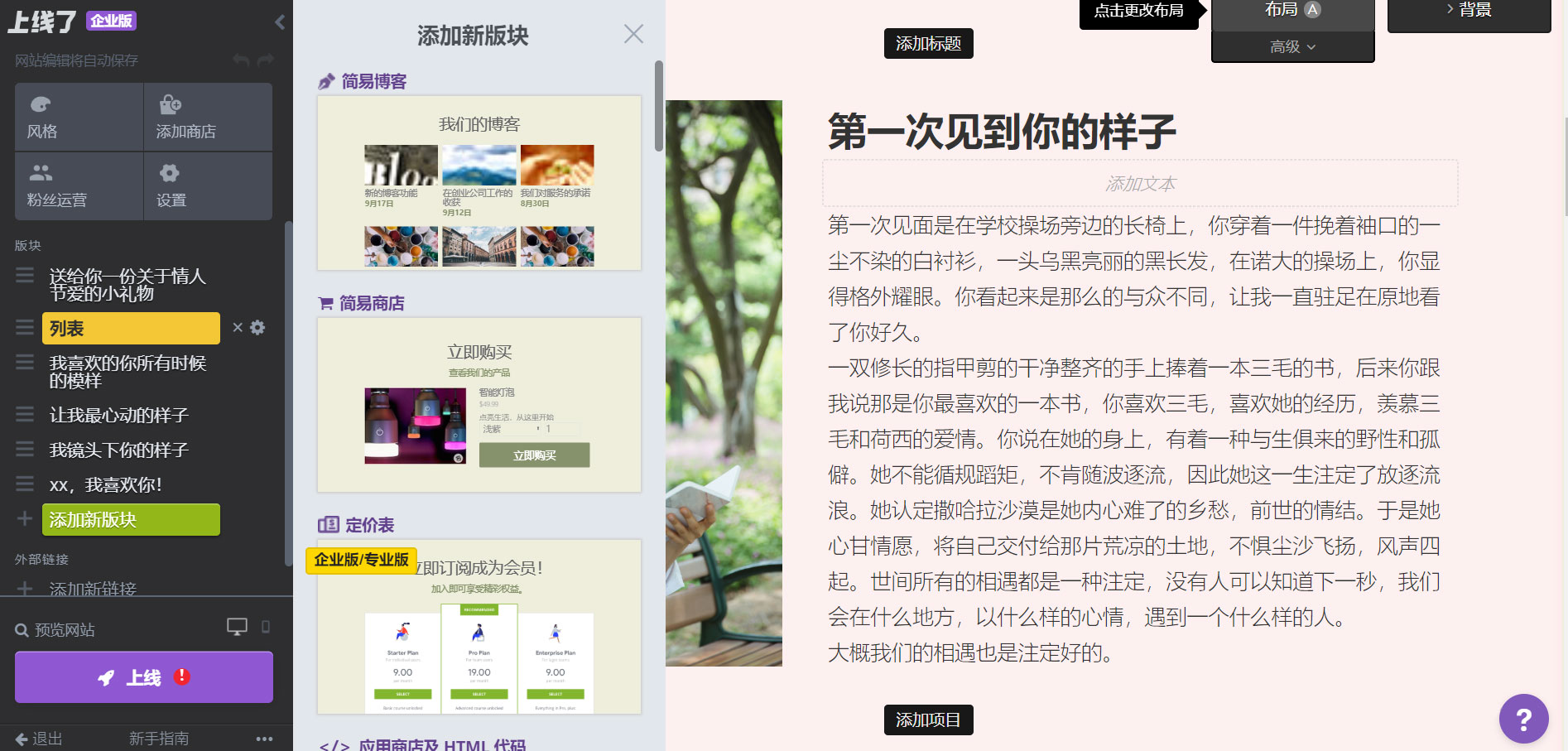Click the undo arrow
1568x751 pixels.
[239, 59]
